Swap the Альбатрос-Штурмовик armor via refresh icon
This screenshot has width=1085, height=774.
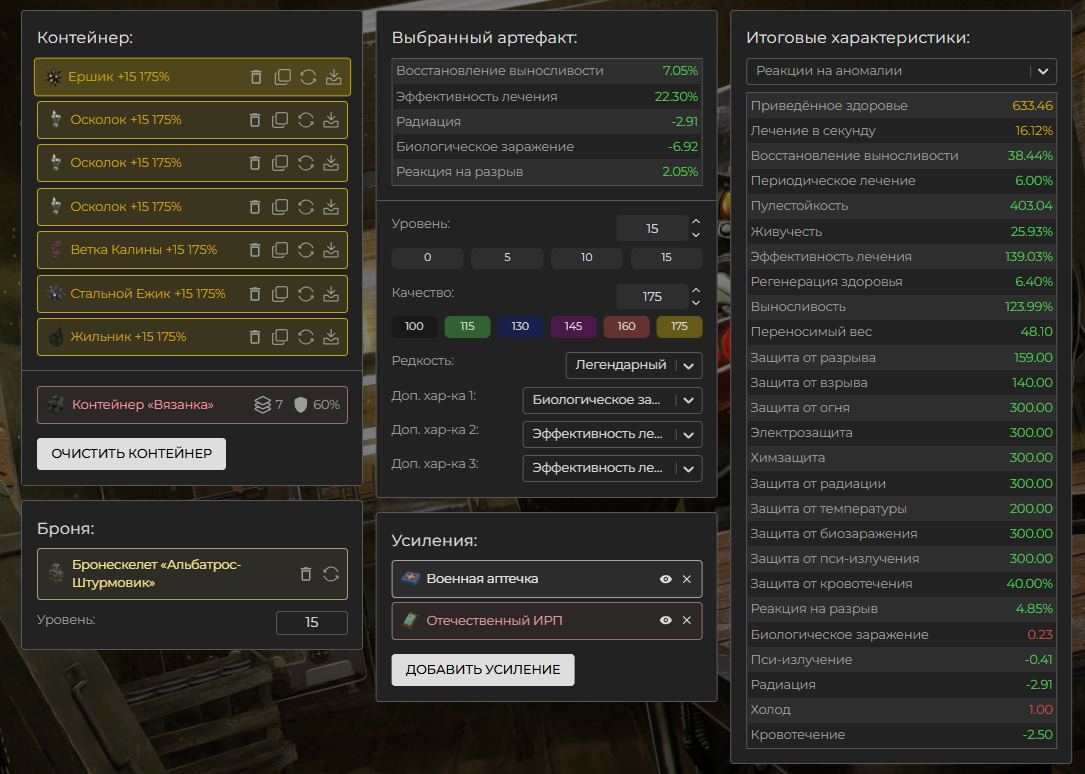click(x=331, y=574)
